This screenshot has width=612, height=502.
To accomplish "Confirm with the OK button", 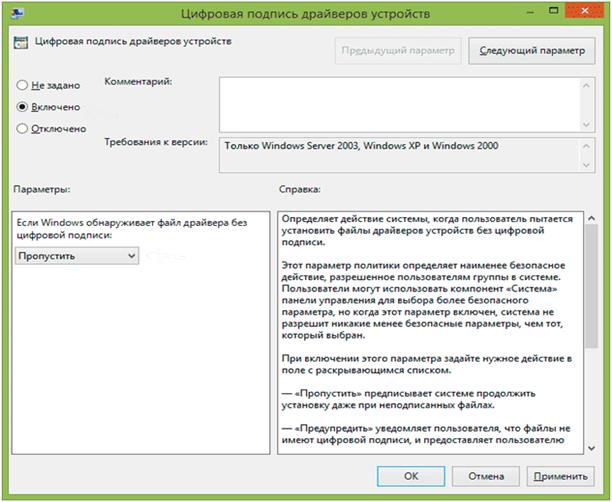I will 411,476.
